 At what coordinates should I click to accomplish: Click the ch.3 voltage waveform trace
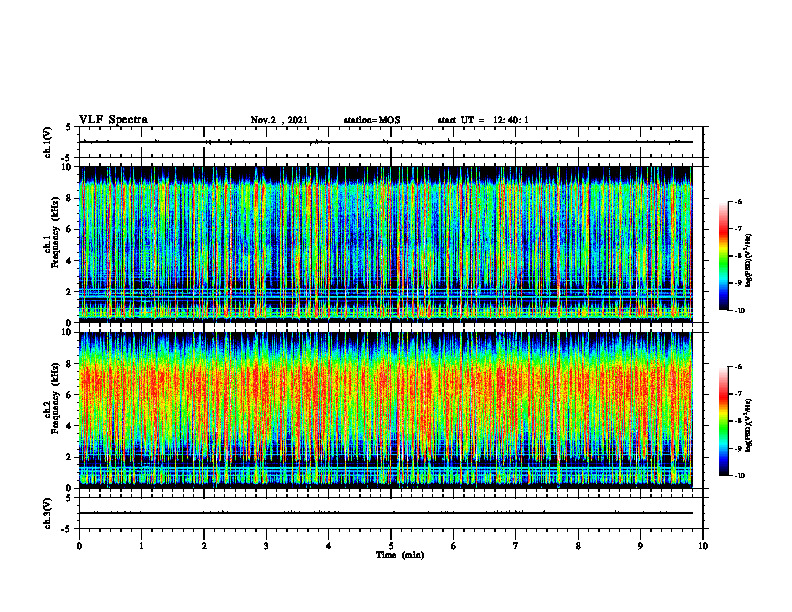pyautogui.click(x=385, y=513)
